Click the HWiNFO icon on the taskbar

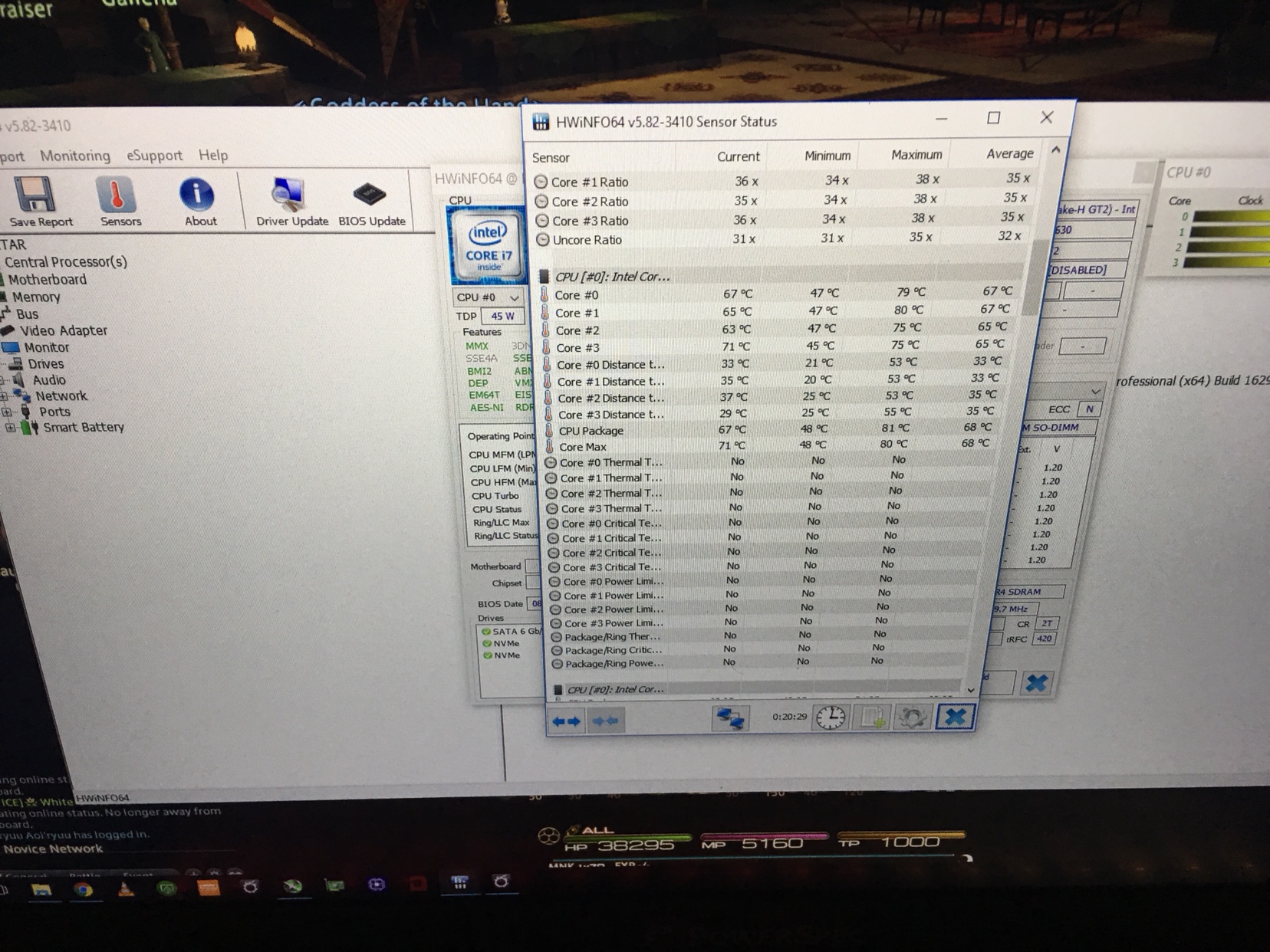pyautogui.click(x=459, y=882)
